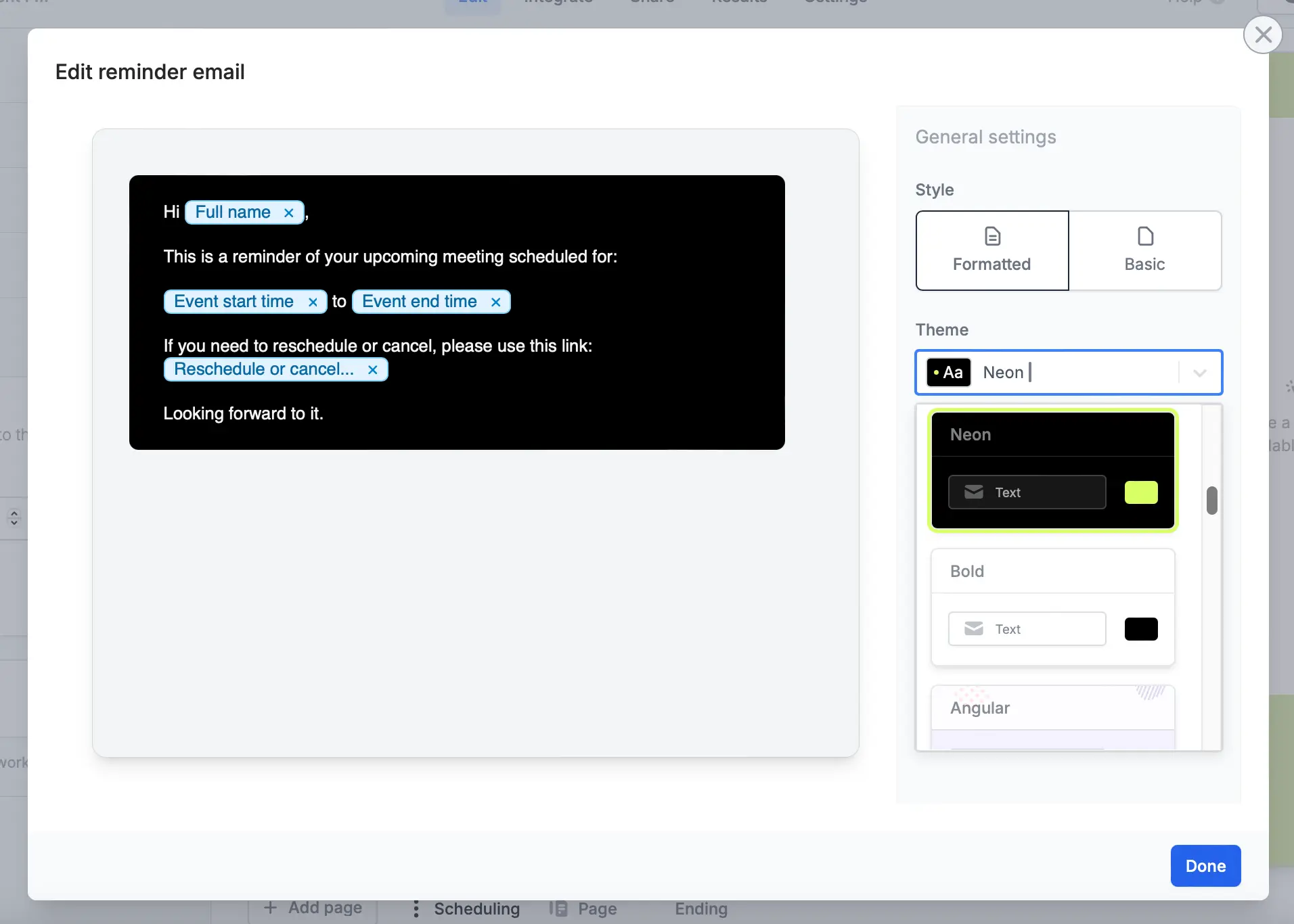Viewport: 1294px width, 924px height.
Task: Click the Formatted document icon
Action: pos(992,236)
